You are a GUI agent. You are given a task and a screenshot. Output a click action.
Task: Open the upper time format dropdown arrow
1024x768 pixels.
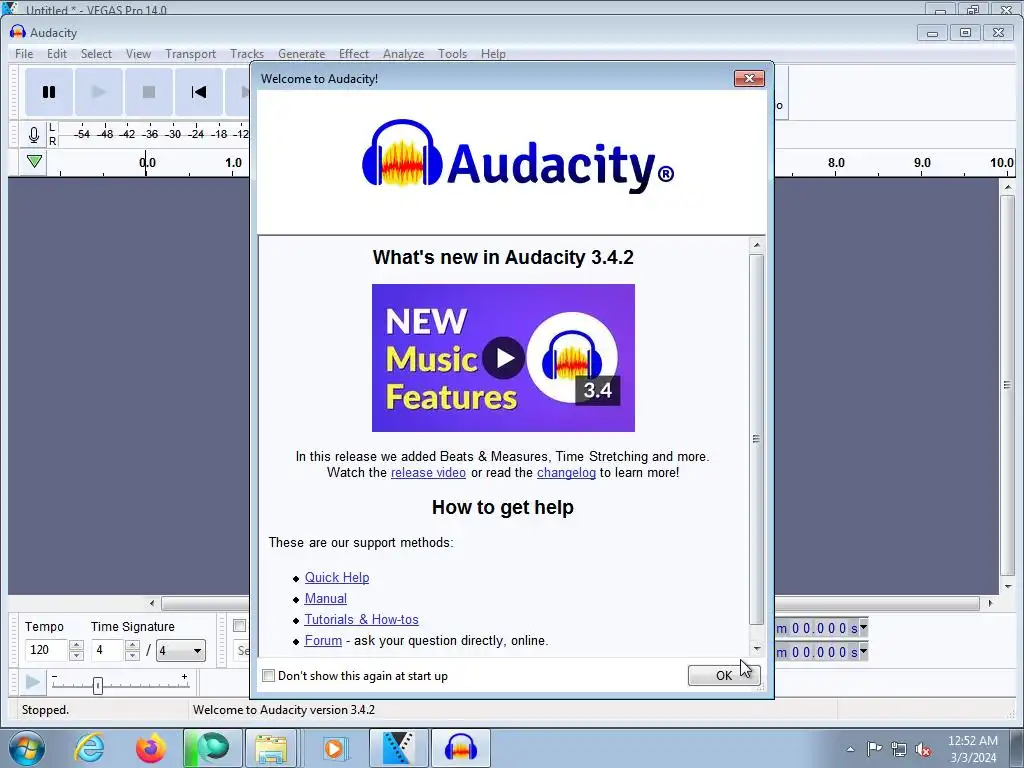coord(863,627)
